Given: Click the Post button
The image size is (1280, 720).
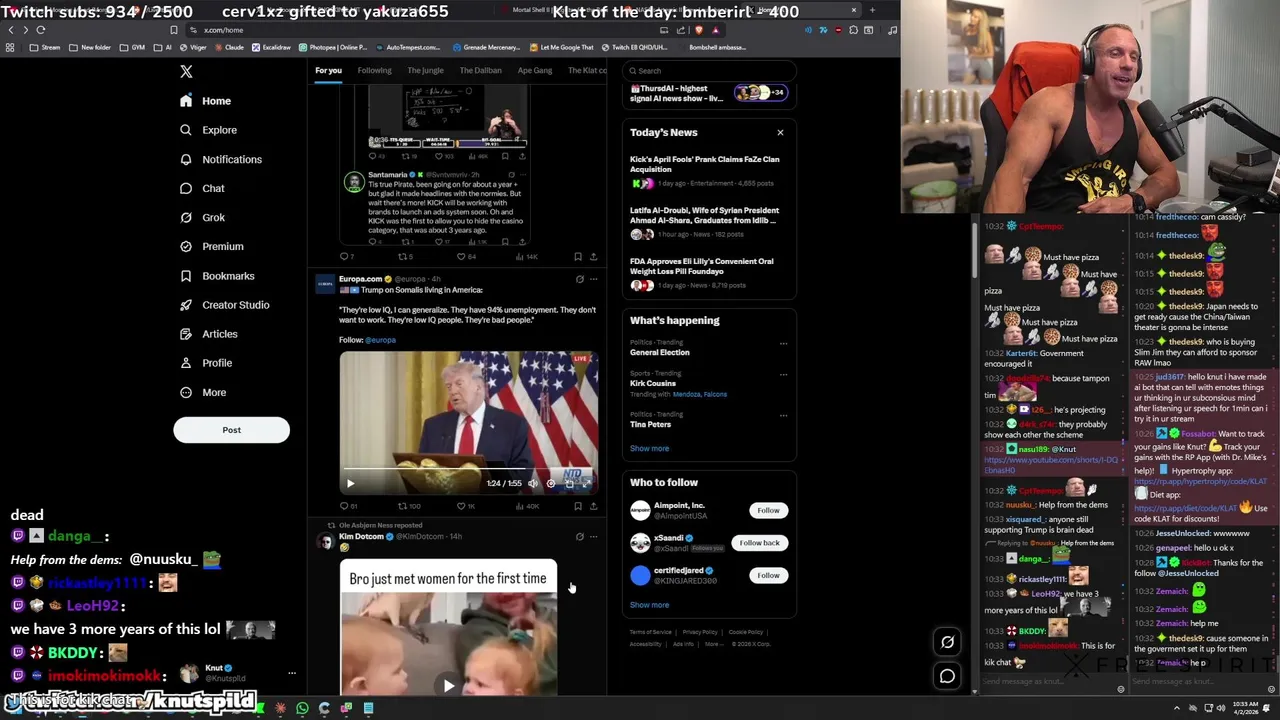Looking at the screenshot, I should 231,430.
